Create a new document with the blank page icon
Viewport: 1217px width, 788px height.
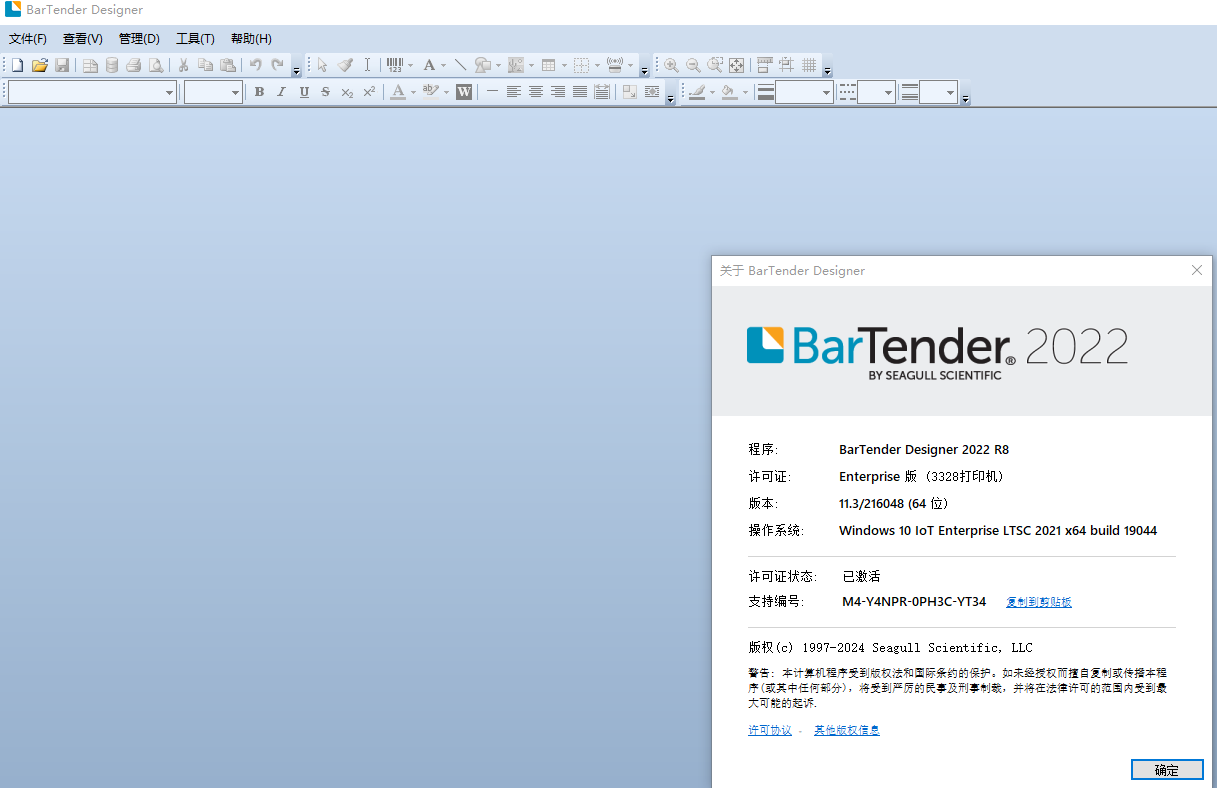17,65
